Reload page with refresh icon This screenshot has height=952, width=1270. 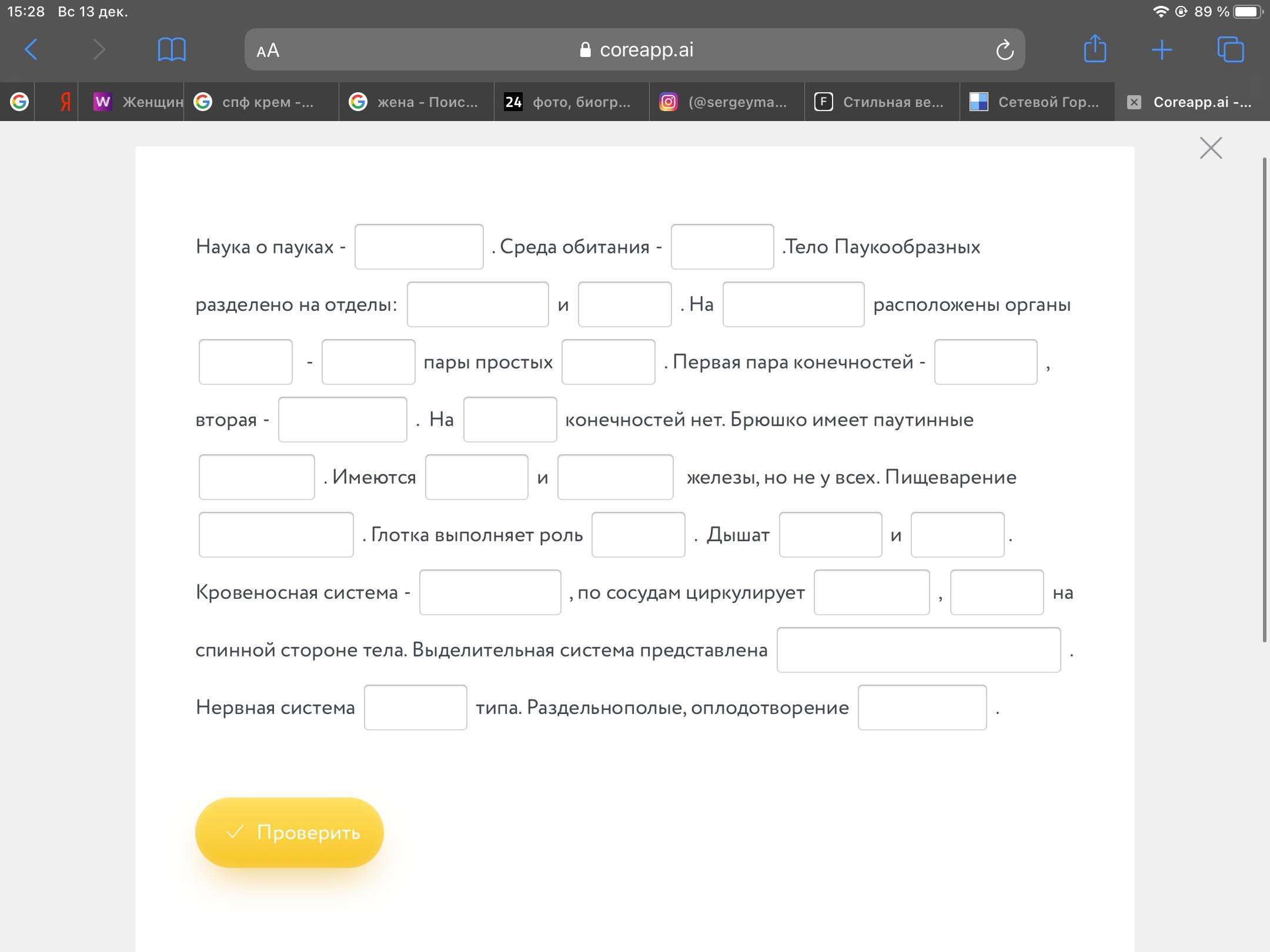pyautogui.click(x=1004, y=50)
